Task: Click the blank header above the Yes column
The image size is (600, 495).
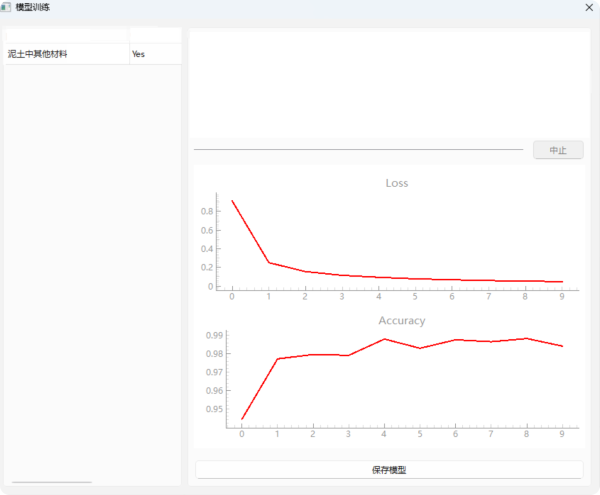Action: (x=154, y=35)
